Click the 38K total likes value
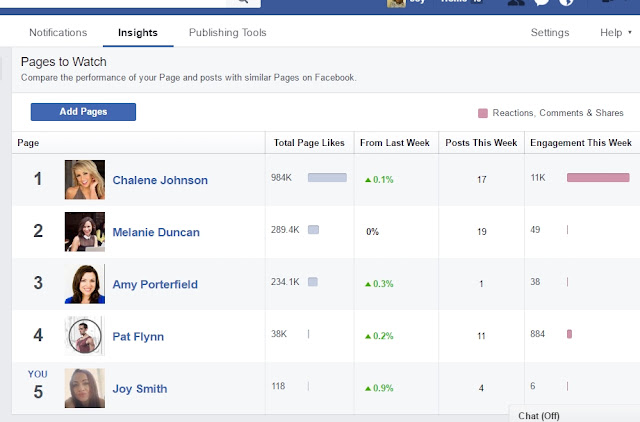This screenshot has height=422, width=640. pos(279,334)
